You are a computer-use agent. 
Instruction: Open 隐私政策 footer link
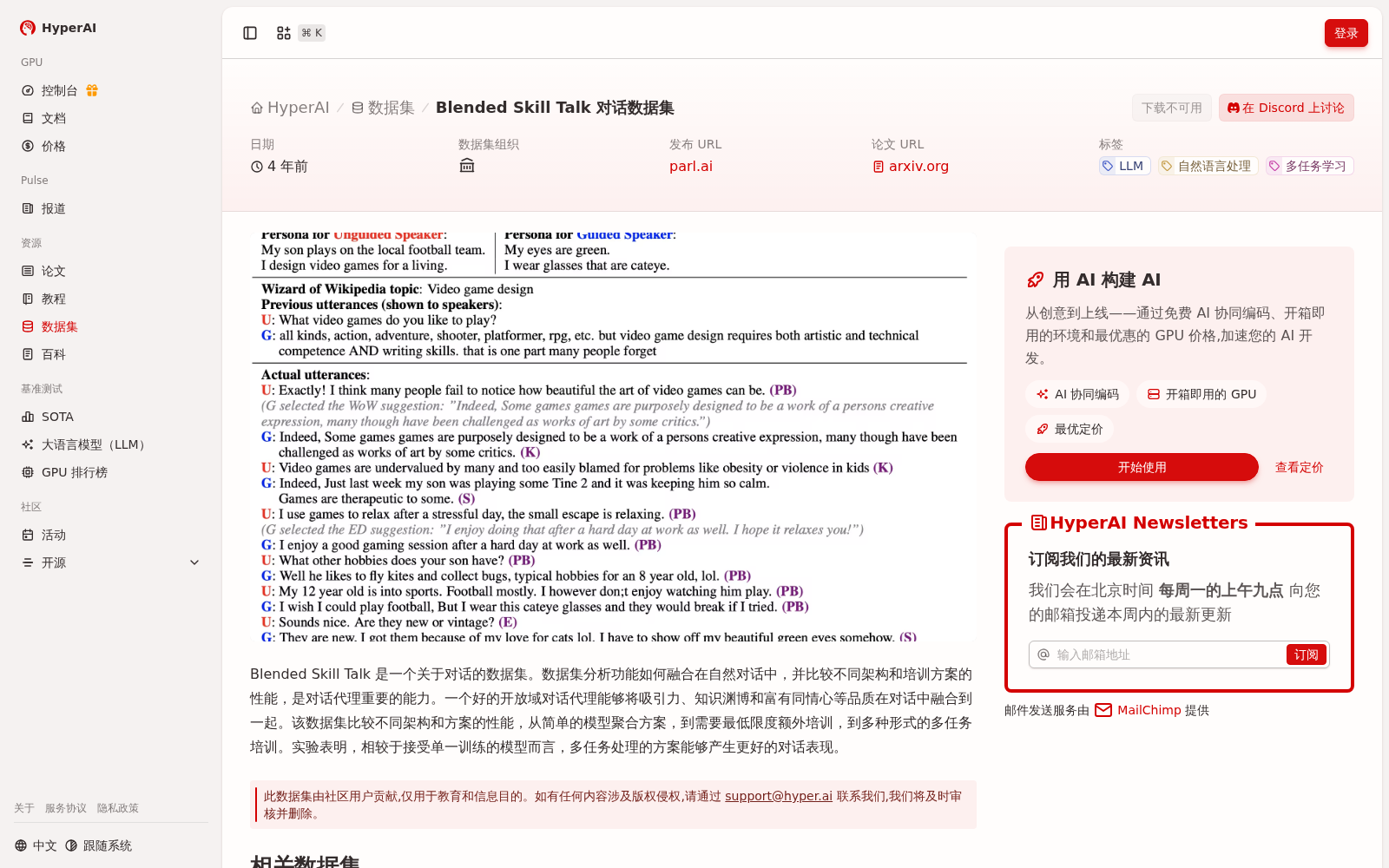coord(118,808)
